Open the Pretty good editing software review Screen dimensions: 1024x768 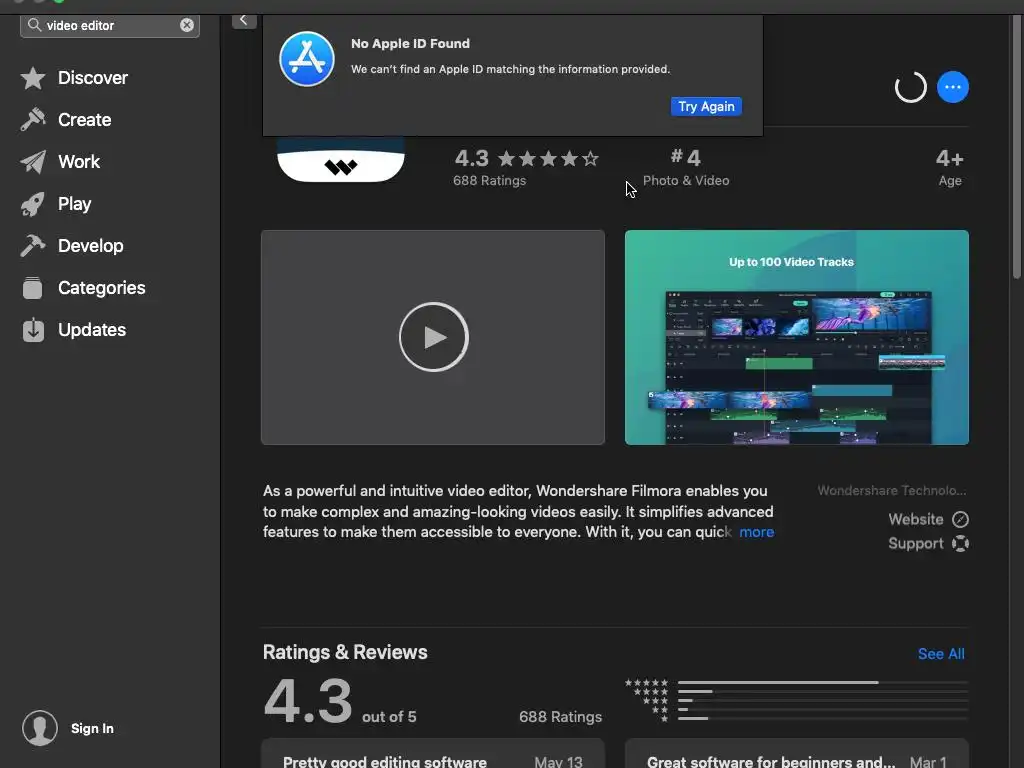tap(432, 754)
